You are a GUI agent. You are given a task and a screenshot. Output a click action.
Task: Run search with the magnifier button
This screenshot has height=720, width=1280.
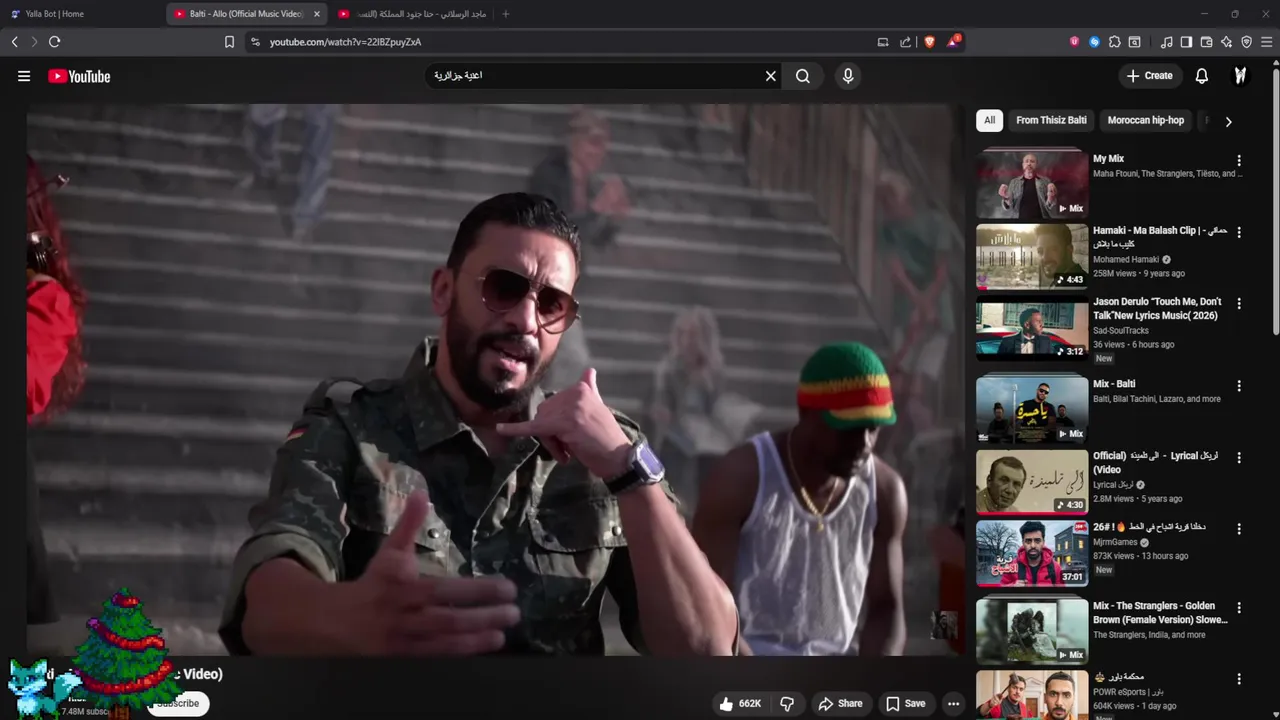coord(803,76)
